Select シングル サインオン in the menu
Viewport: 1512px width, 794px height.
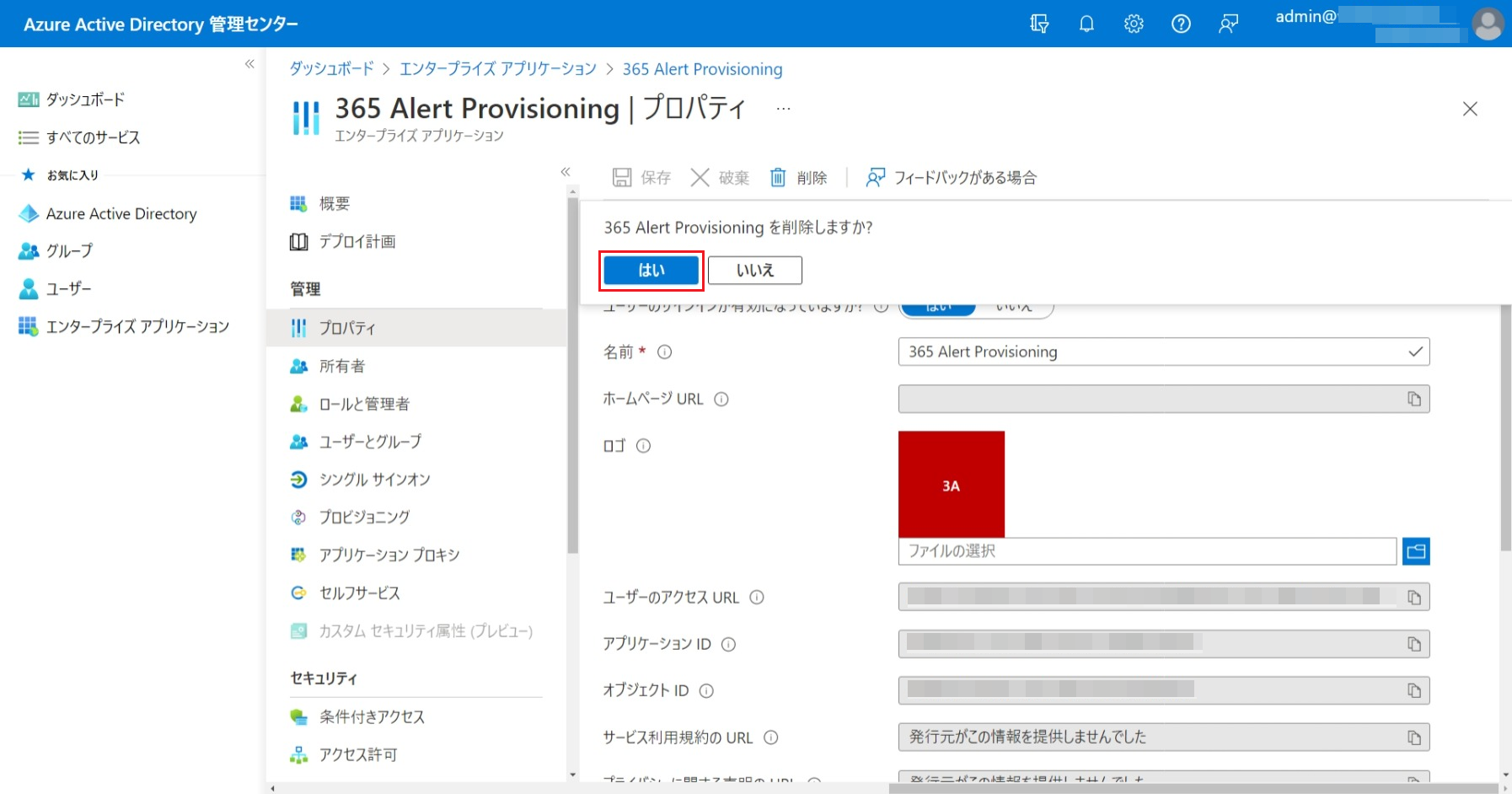pyautogui.click(x=374, y=480)
